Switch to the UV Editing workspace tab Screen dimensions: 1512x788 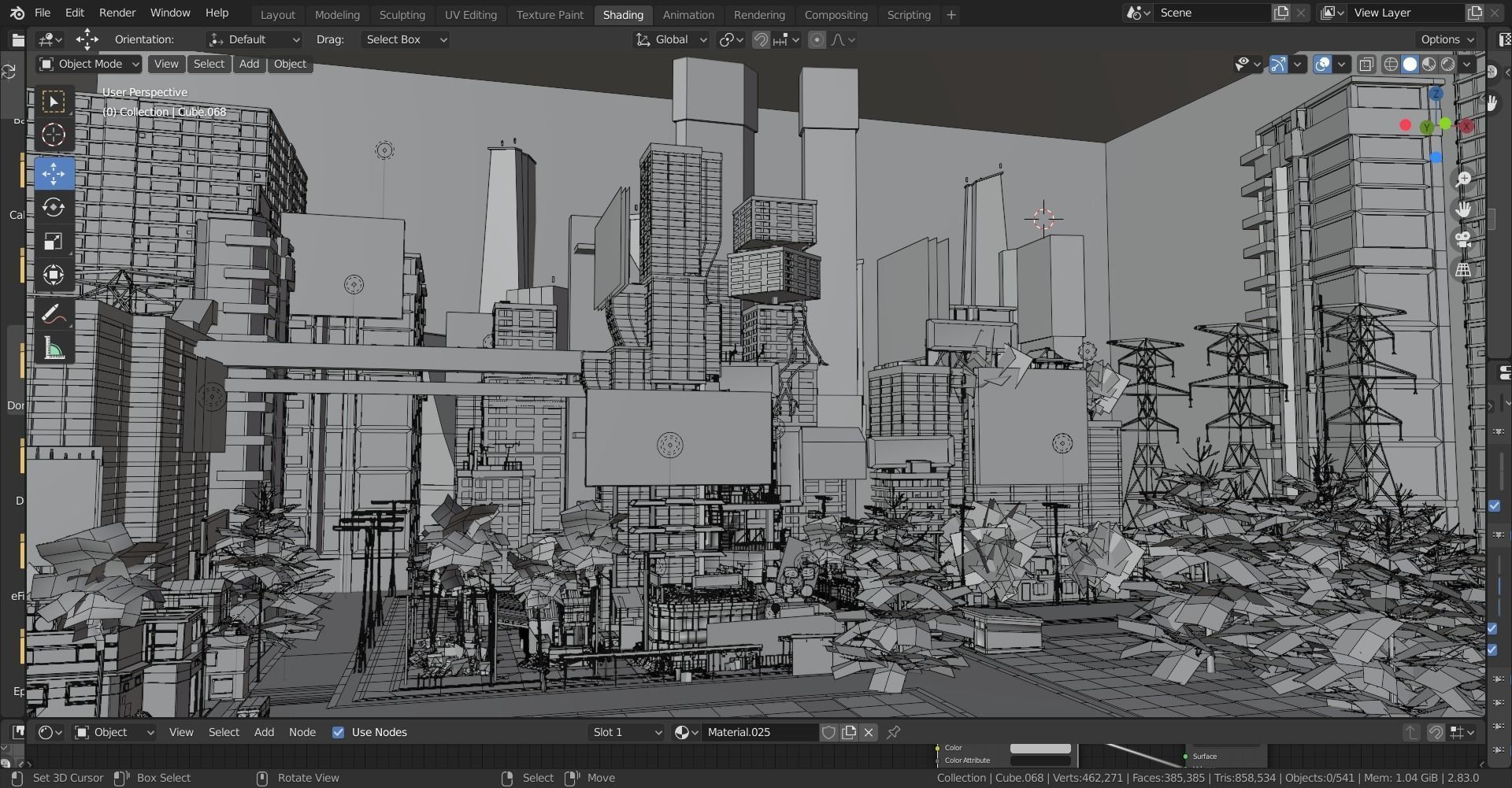[470, 15]
